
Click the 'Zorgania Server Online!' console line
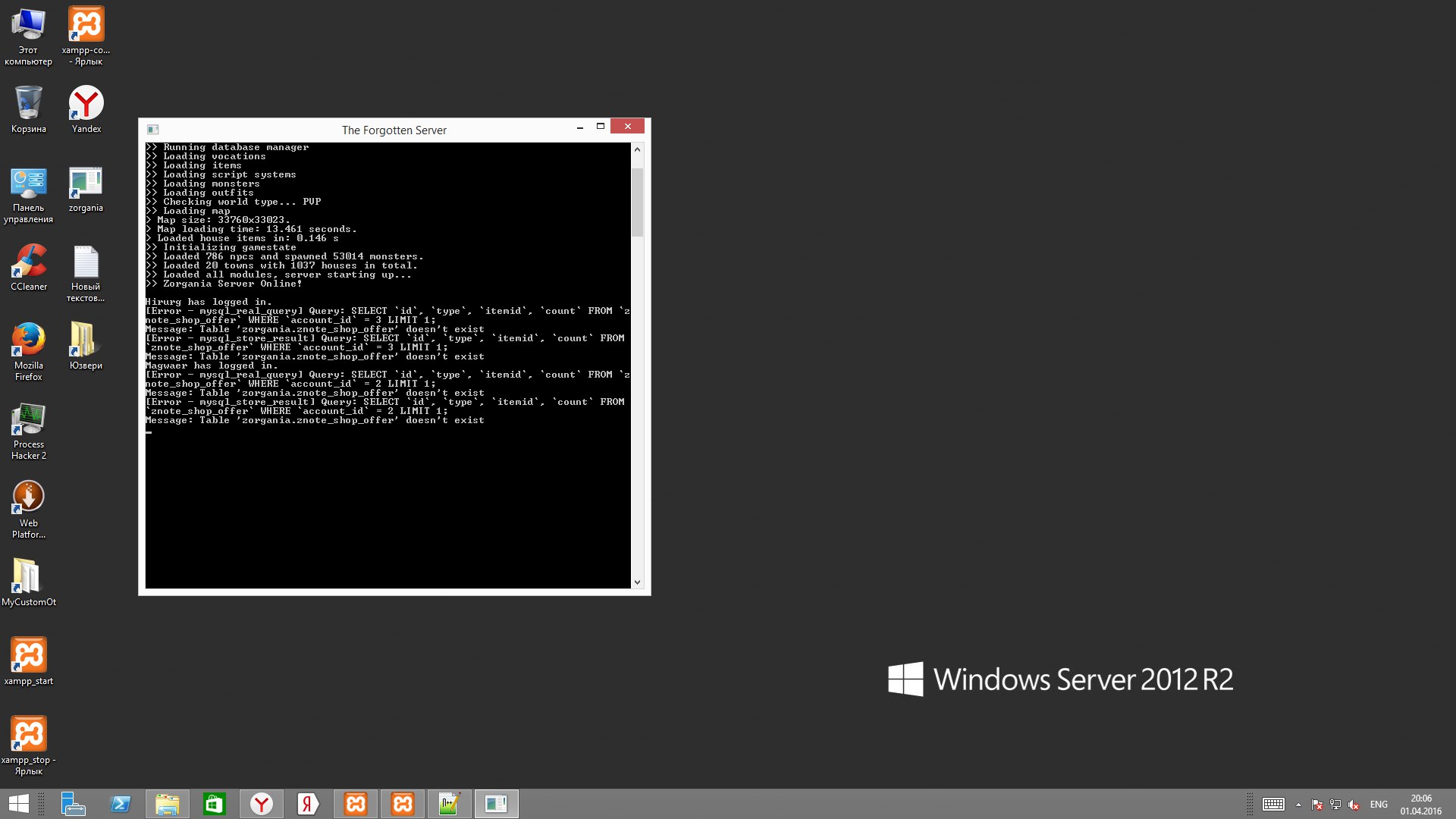[x=224, y=284]
